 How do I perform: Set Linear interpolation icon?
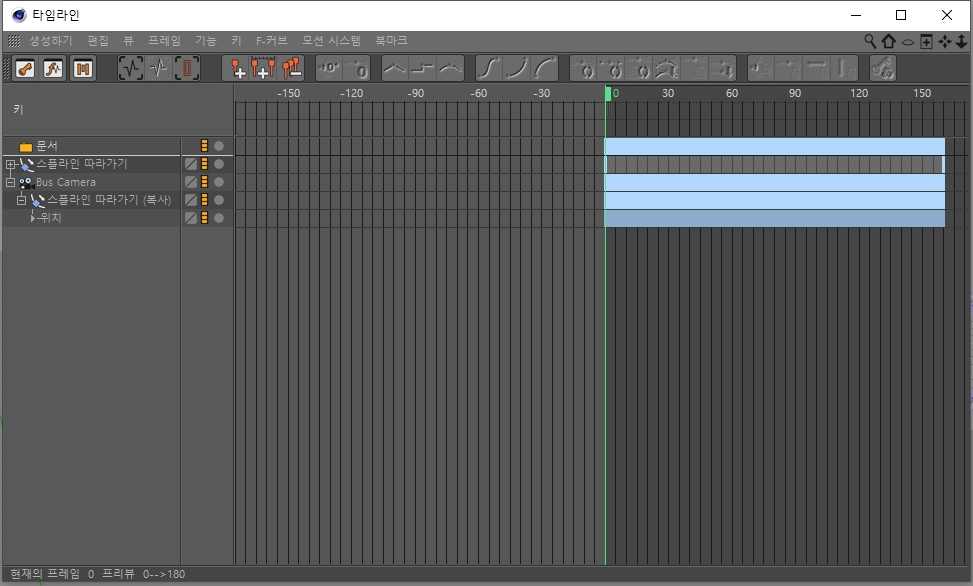pyautogui.click(x=394, y=68)
